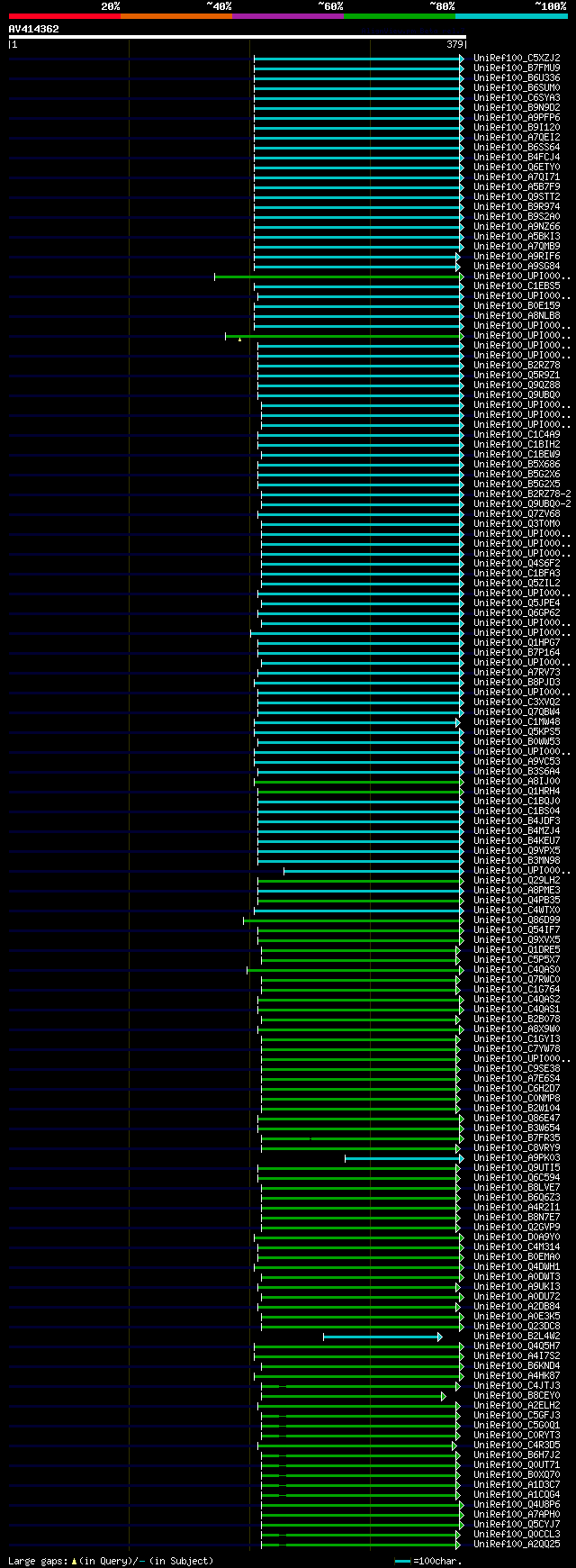
Task: Select label UniRef100_Q4S6F2
Action: click(x=517, y=564)
